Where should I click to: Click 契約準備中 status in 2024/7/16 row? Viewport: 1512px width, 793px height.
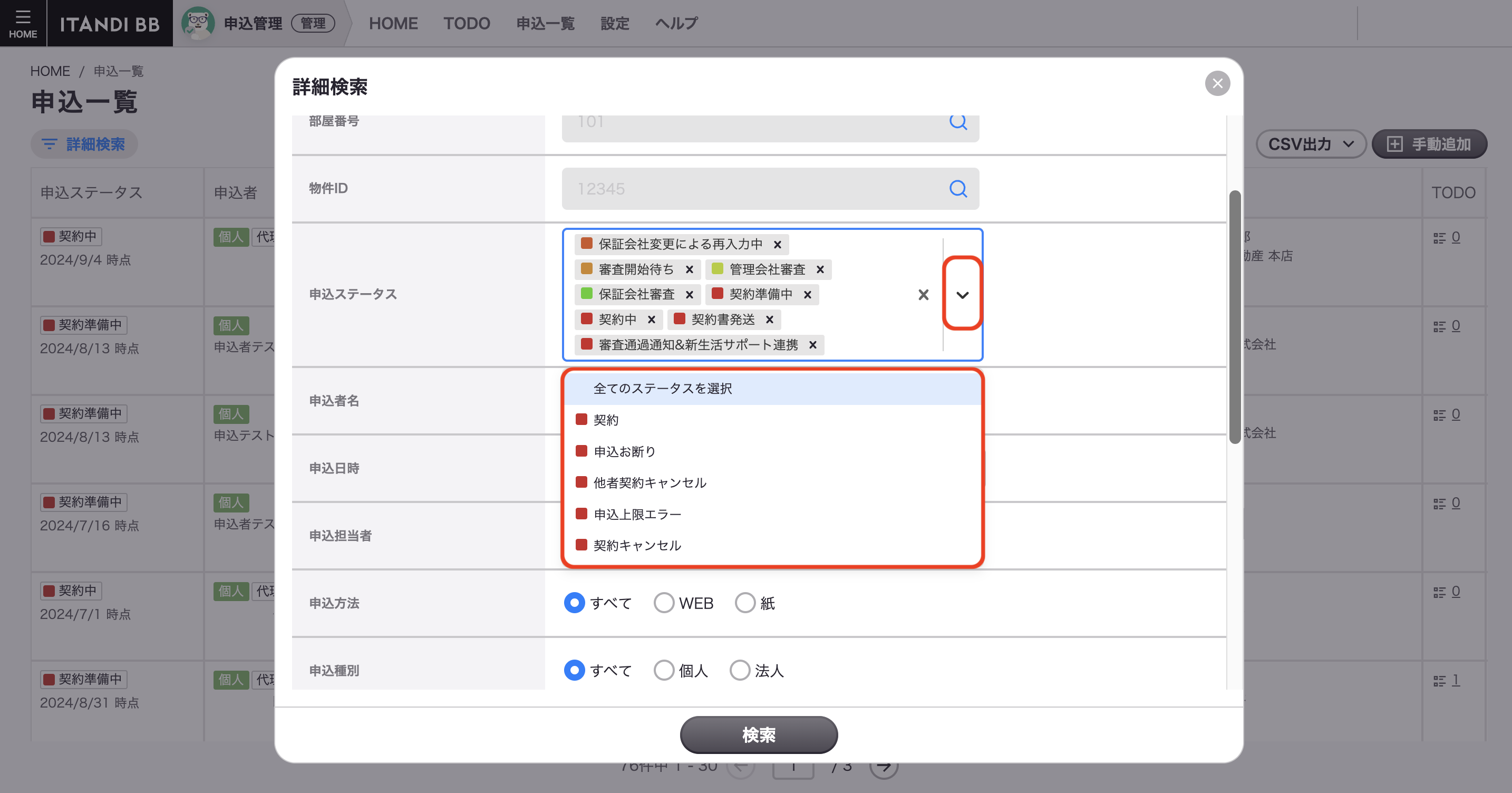click(84, 502)
